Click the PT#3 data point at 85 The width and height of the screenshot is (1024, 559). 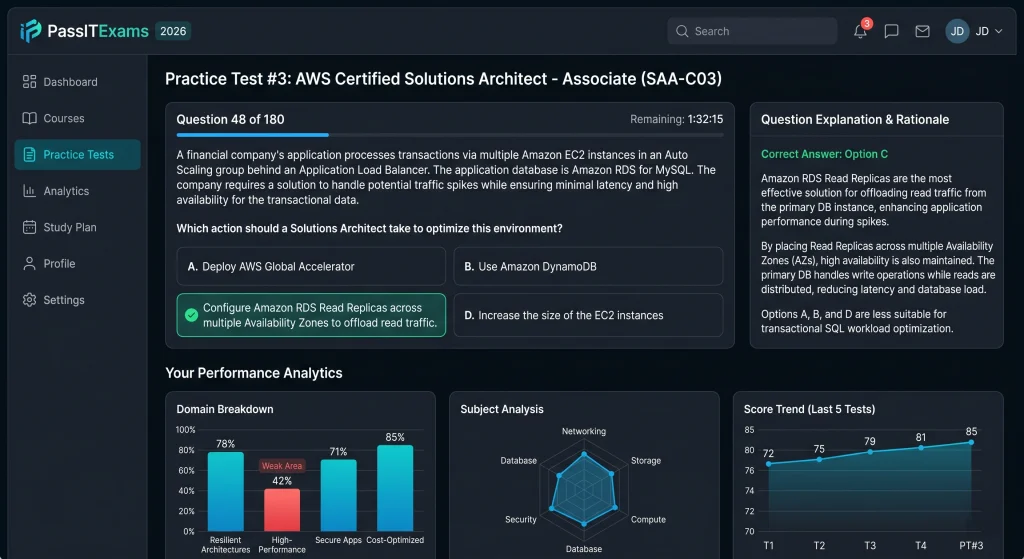click(971, 442)
